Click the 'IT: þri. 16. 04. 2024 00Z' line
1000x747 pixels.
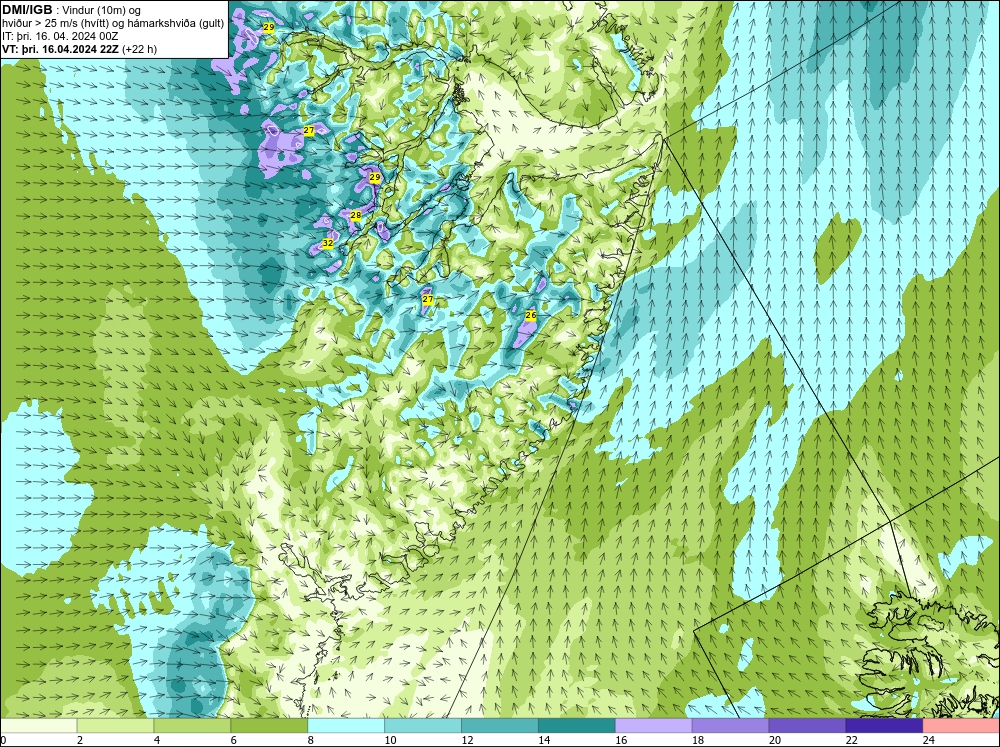tap(60, 36)
